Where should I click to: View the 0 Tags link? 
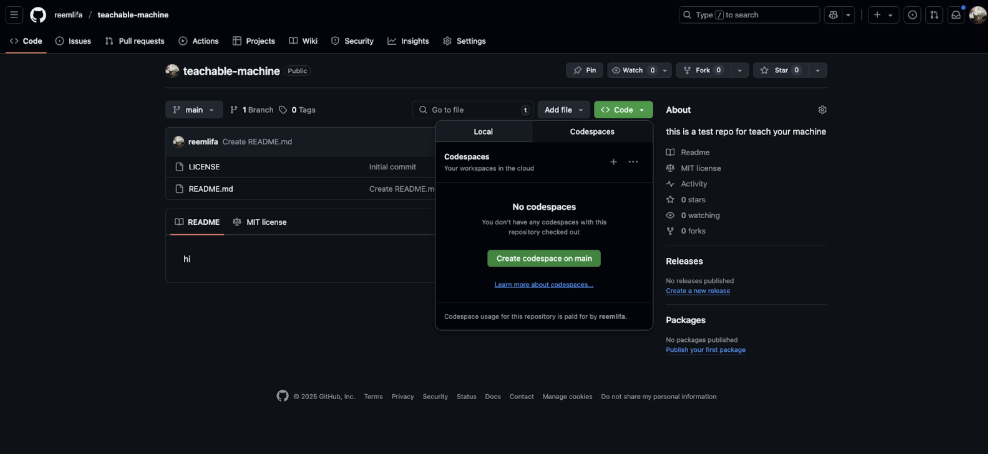pos(297,110)
